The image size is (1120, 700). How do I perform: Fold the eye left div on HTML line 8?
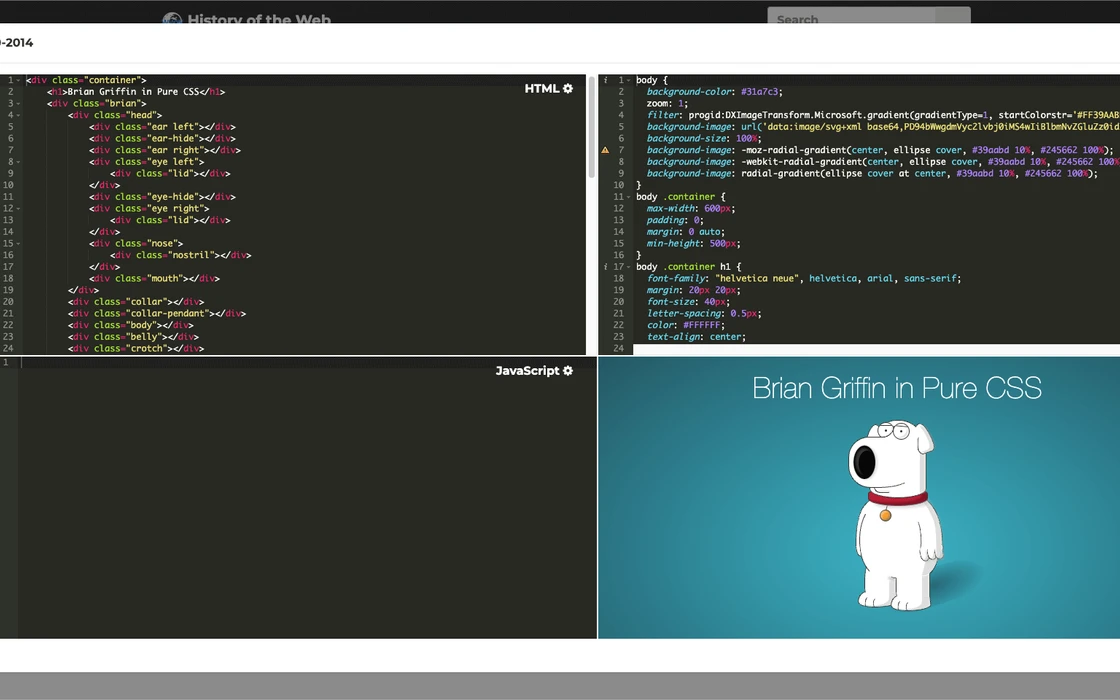click(x=19, y=161)
